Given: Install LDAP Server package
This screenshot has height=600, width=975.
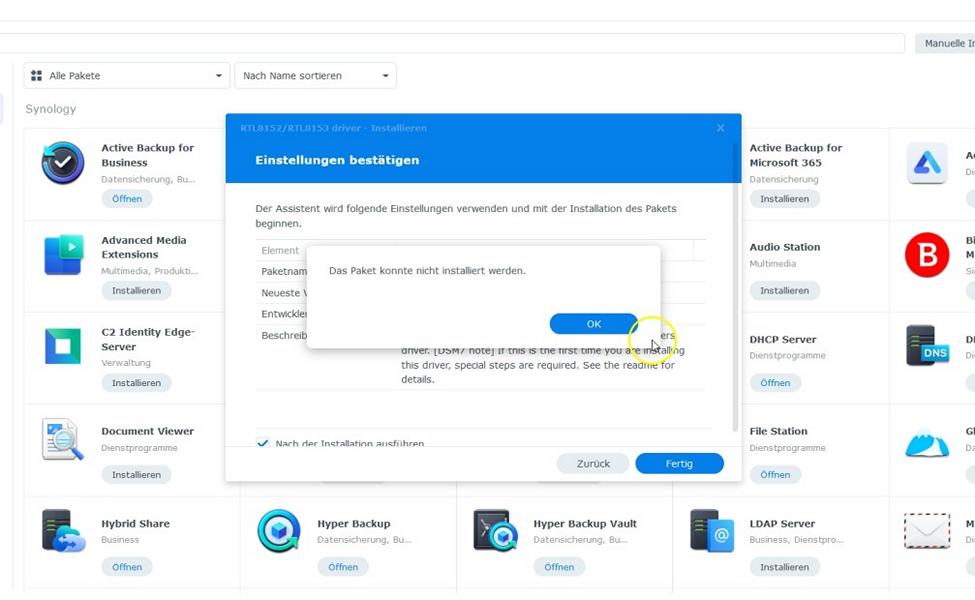Looking at the screenshot, I should [784, 566].
